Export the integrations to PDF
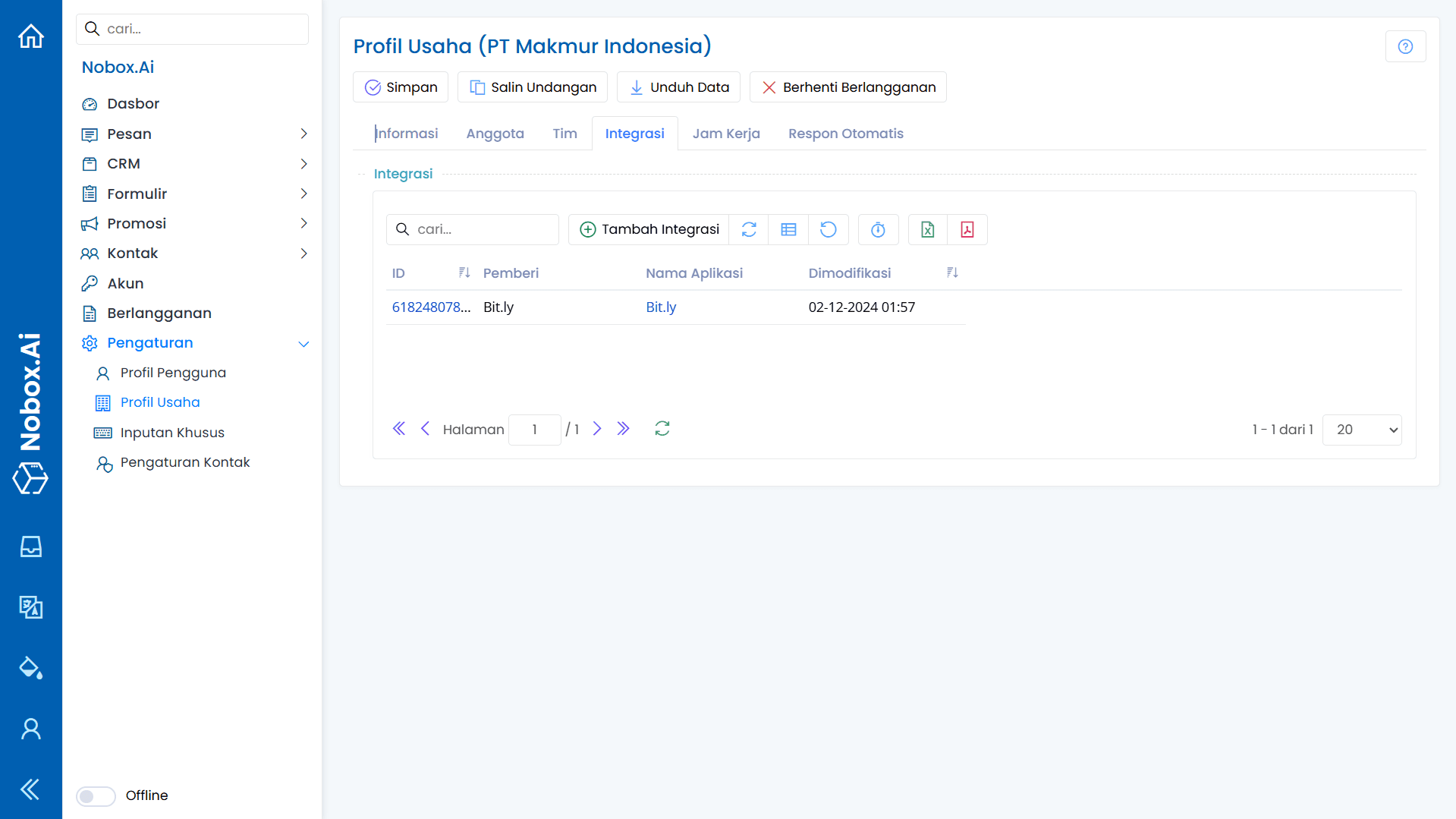The width and height of the screenshot is (1456, 819). click(967, 229)
